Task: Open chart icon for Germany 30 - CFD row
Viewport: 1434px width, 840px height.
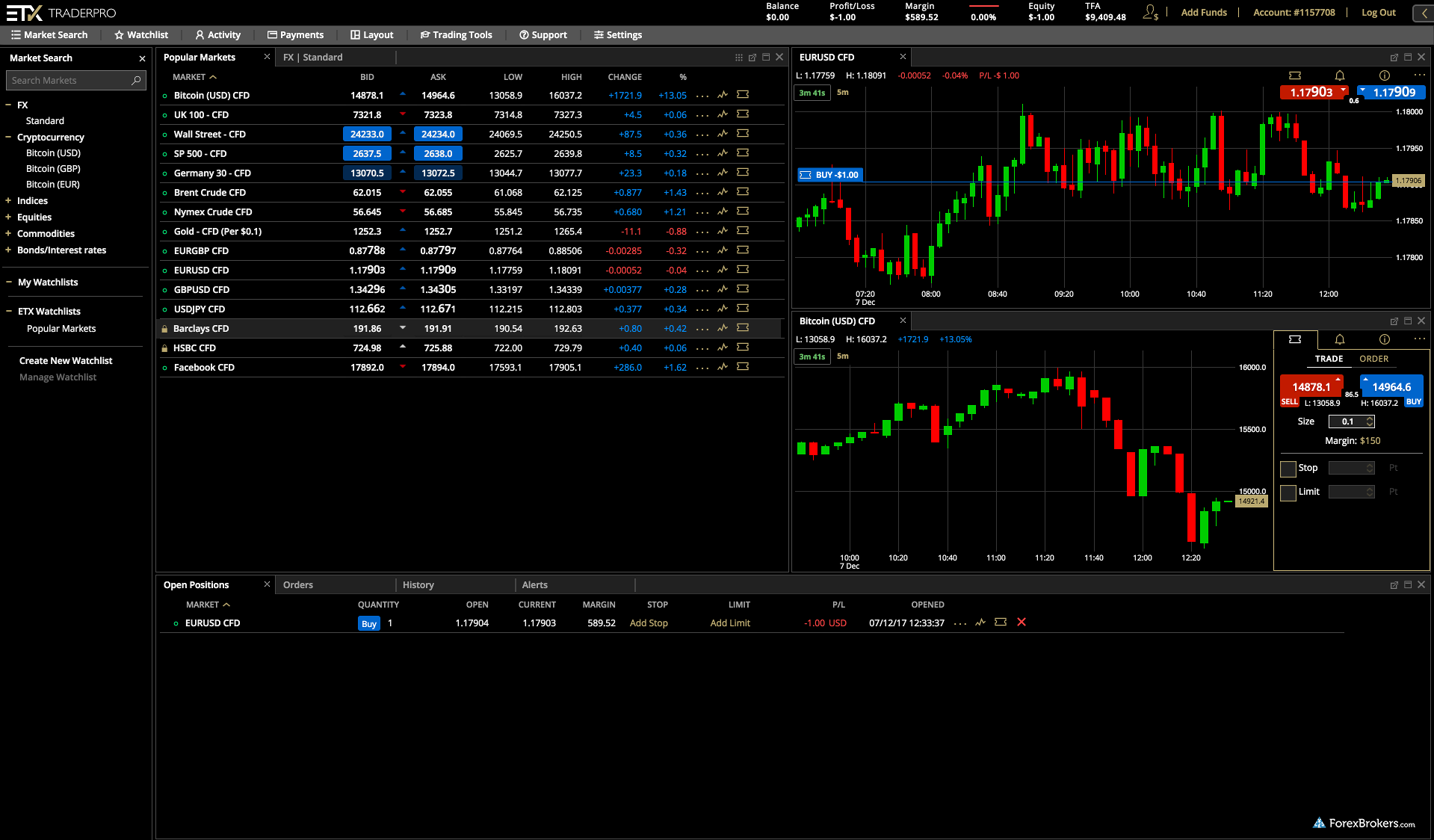Action: coord(723,173)
